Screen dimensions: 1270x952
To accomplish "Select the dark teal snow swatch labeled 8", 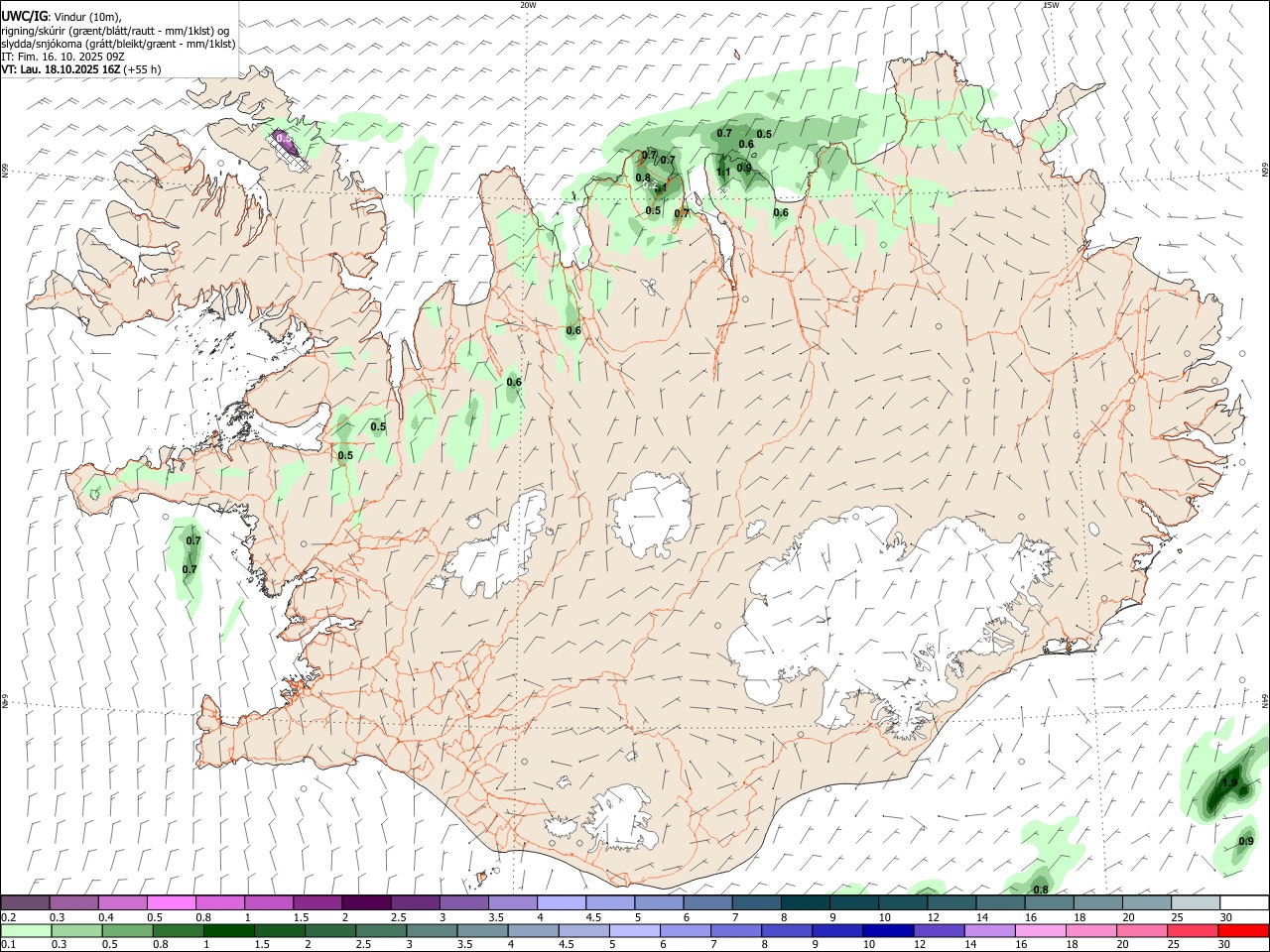I will 805,903.
